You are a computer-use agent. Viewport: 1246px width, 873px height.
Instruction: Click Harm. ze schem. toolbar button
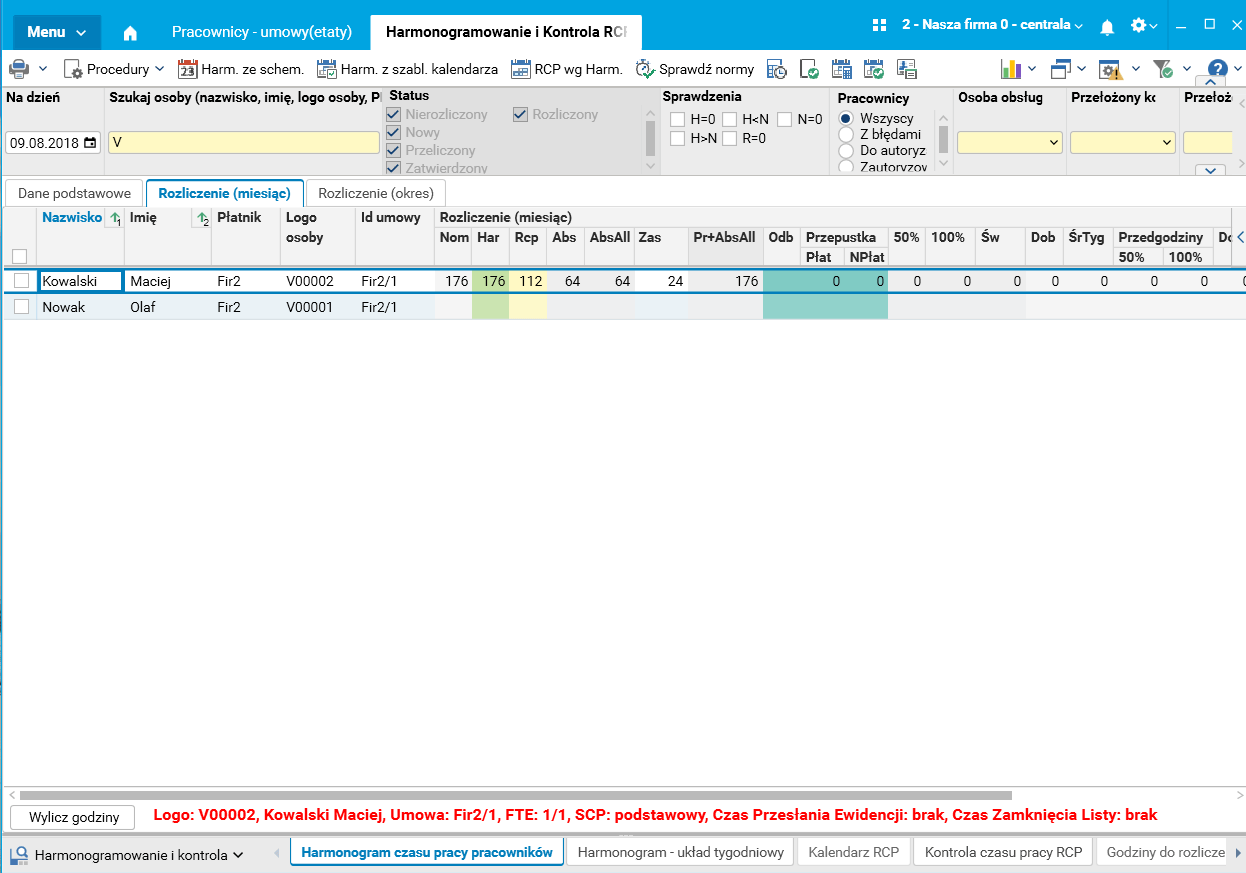point(241,69)
